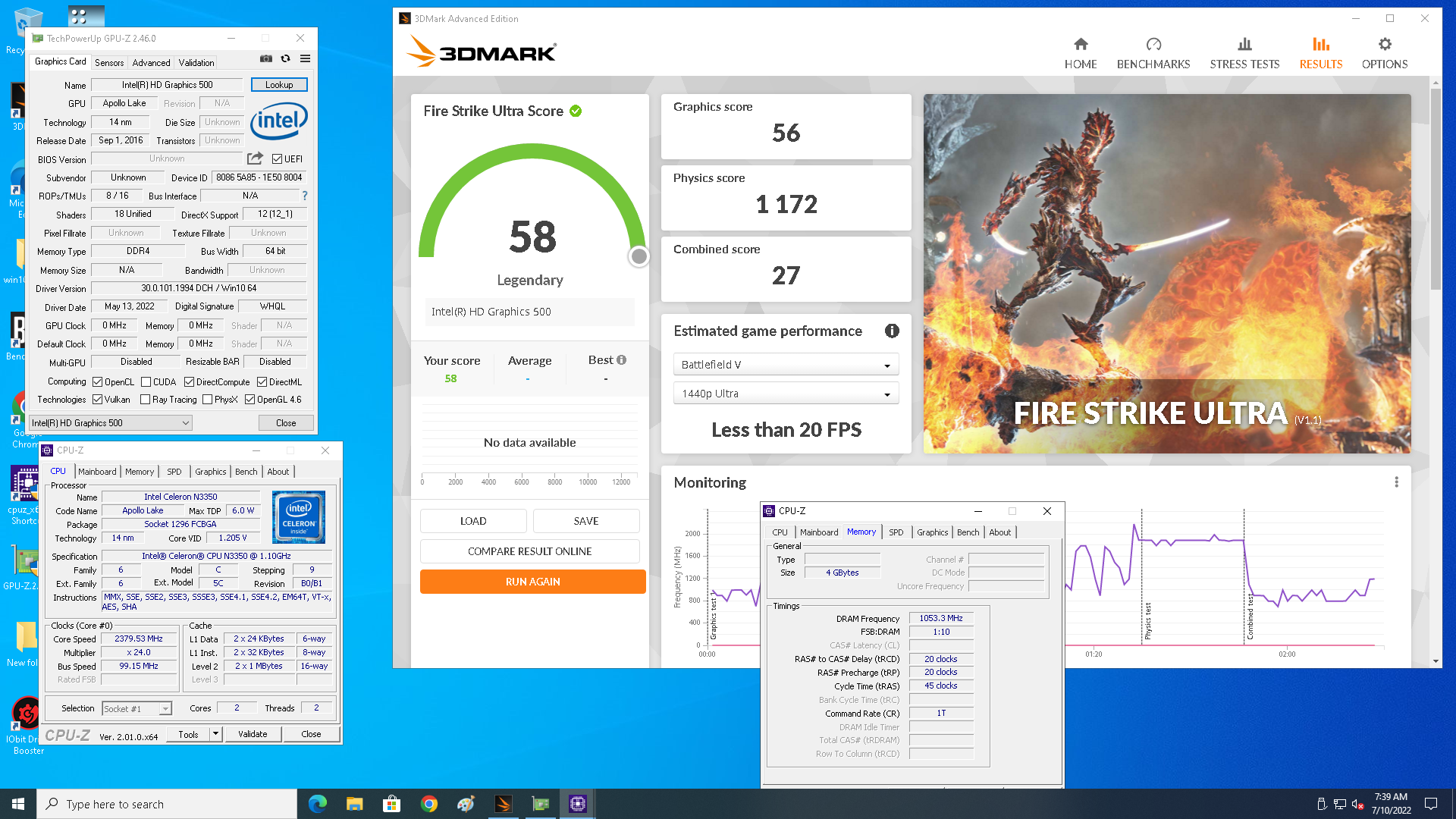Image resolution: width=1456 pixels, height=819 pixels.
Task: Click the Tools button in CPU-Z
Action: point(188,734)
